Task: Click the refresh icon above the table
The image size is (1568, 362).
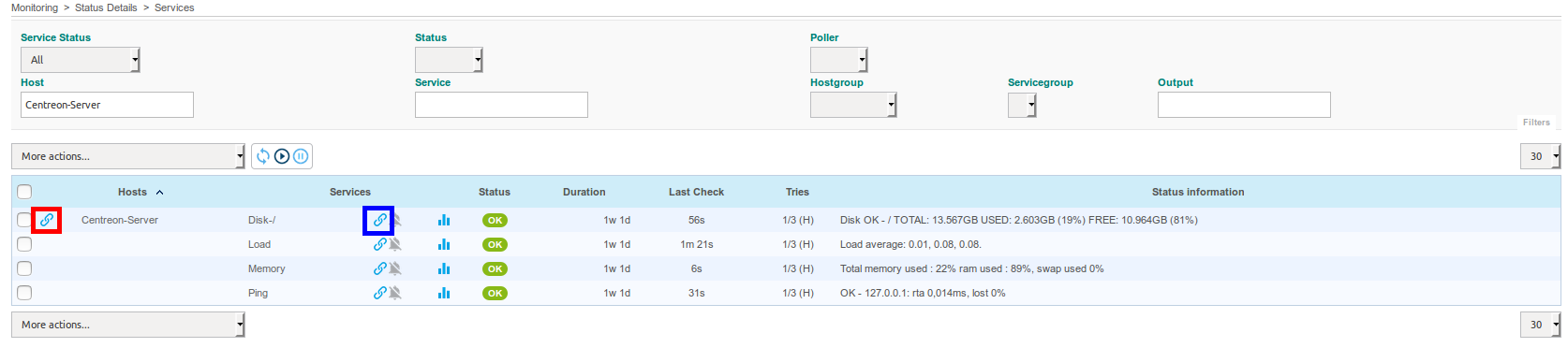Action: pyautogui.click(x=263, y=156)
